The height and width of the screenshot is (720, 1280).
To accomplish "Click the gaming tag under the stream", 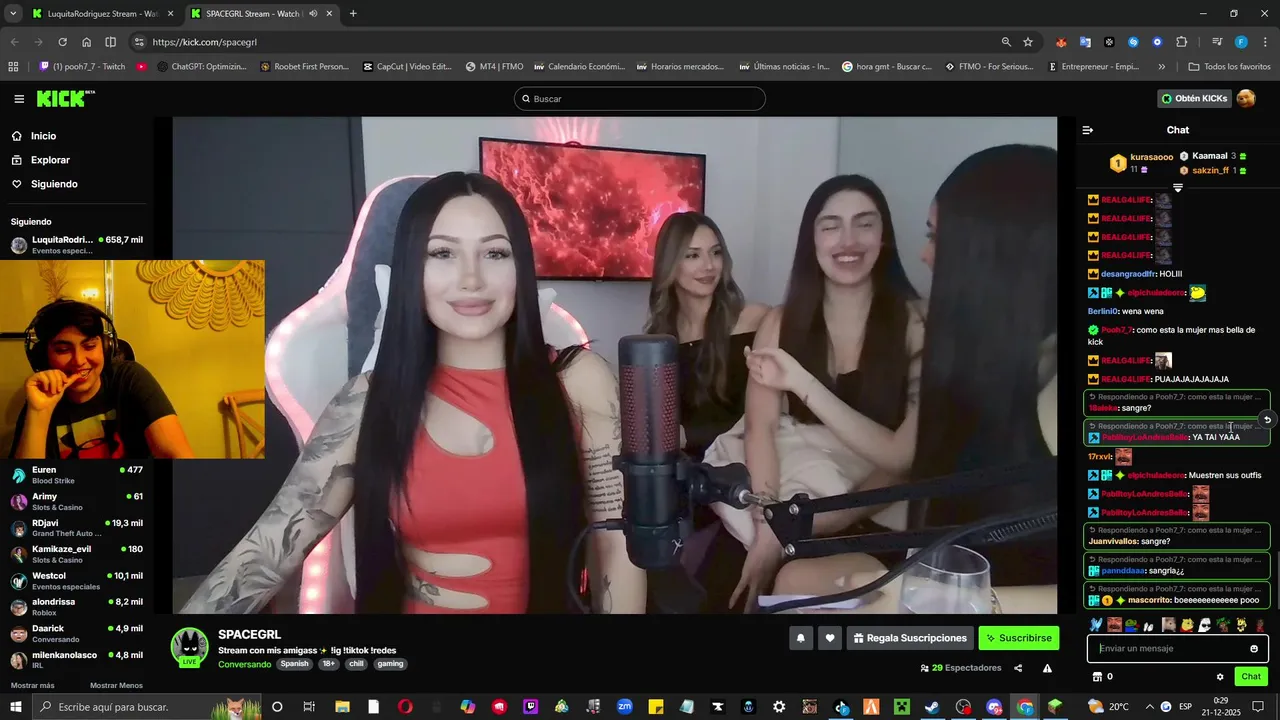I will click(390, 664).
